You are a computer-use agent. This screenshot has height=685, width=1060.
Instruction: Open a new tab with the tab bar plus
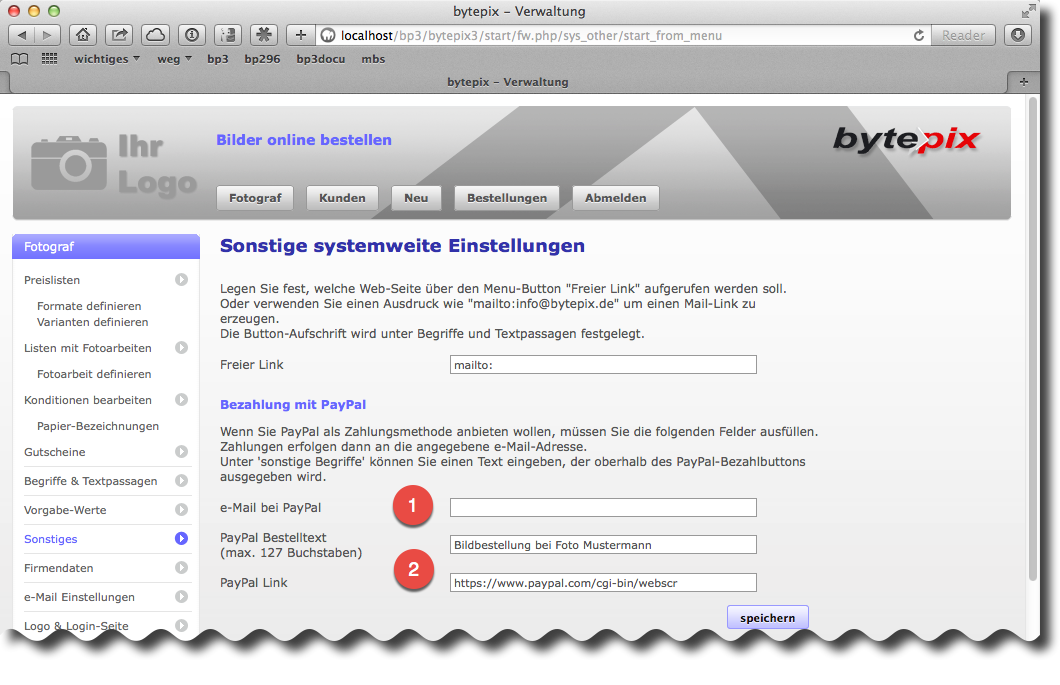(1023, 82)
